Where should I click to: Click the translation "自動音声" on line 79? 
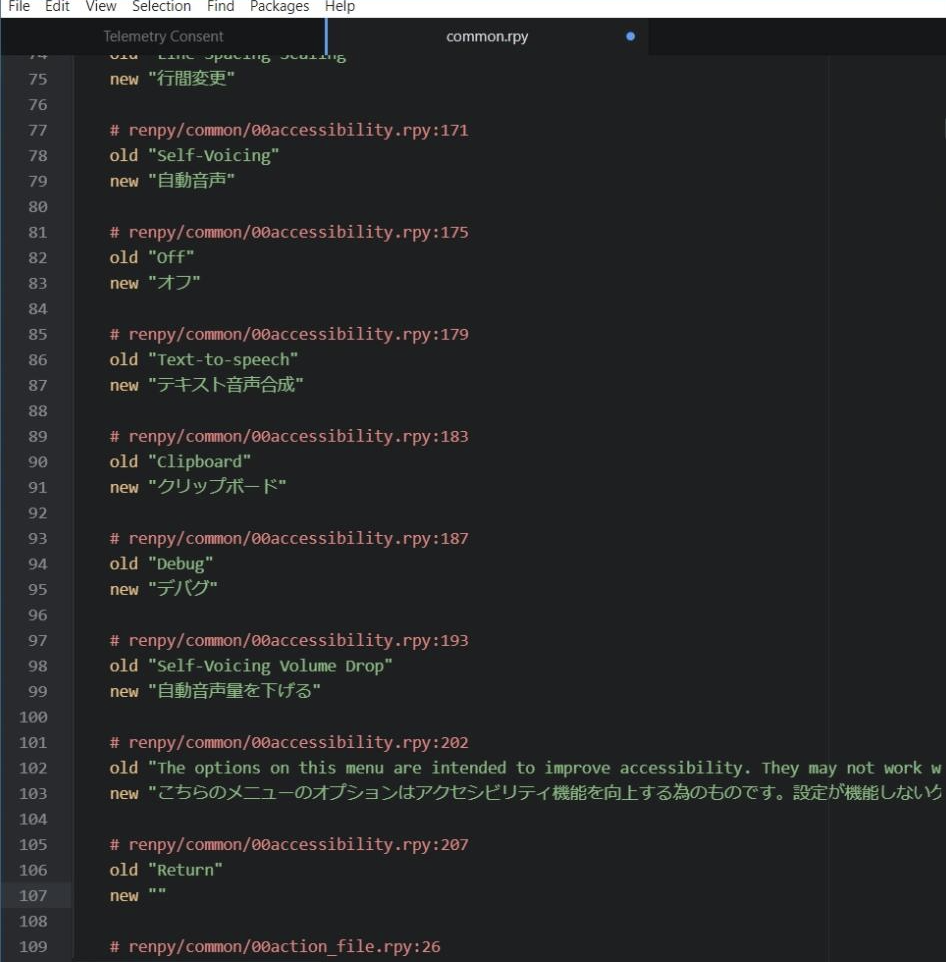coord(191,181)
